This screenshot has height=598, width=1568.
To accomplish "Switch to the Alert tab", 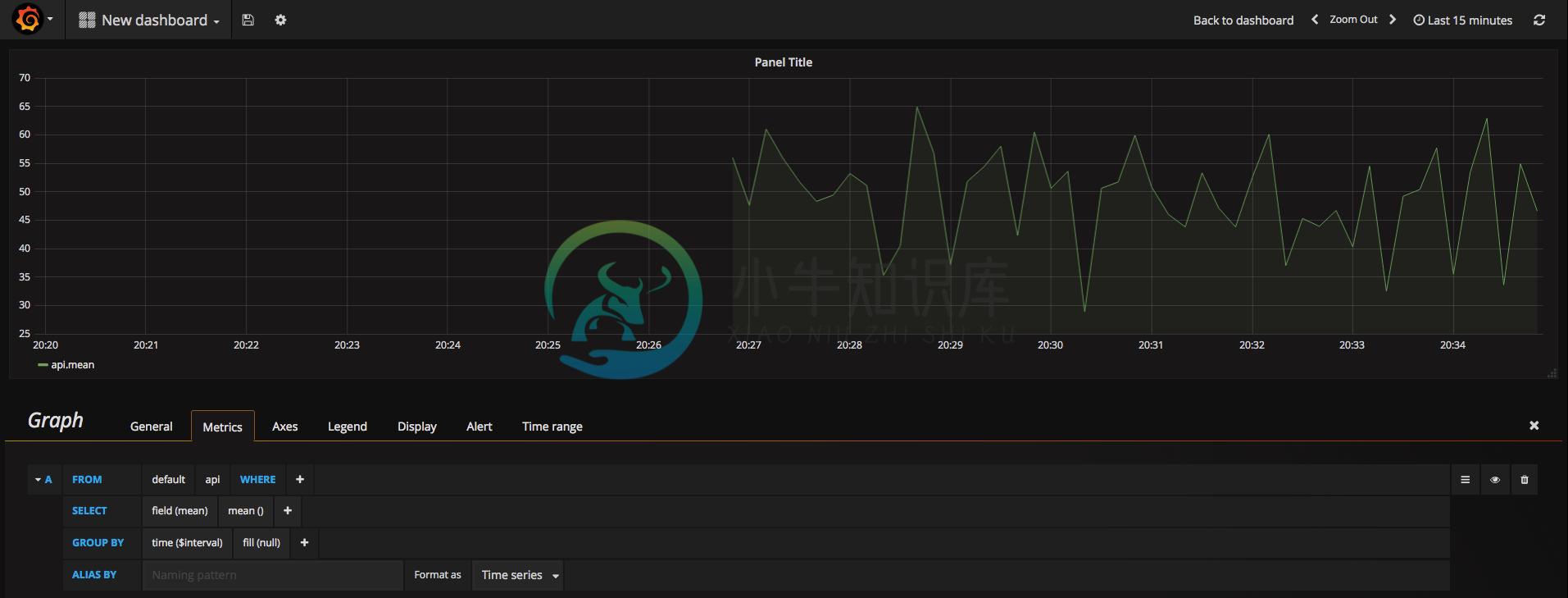I will point(479,427).
